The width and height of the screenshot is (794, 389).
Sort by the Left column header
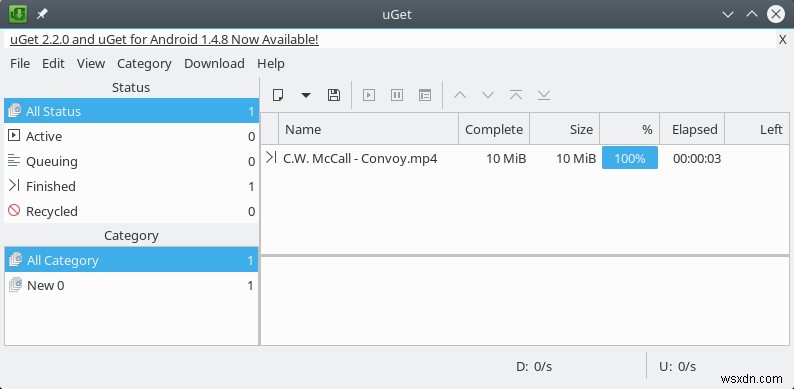tap(757, 129)
